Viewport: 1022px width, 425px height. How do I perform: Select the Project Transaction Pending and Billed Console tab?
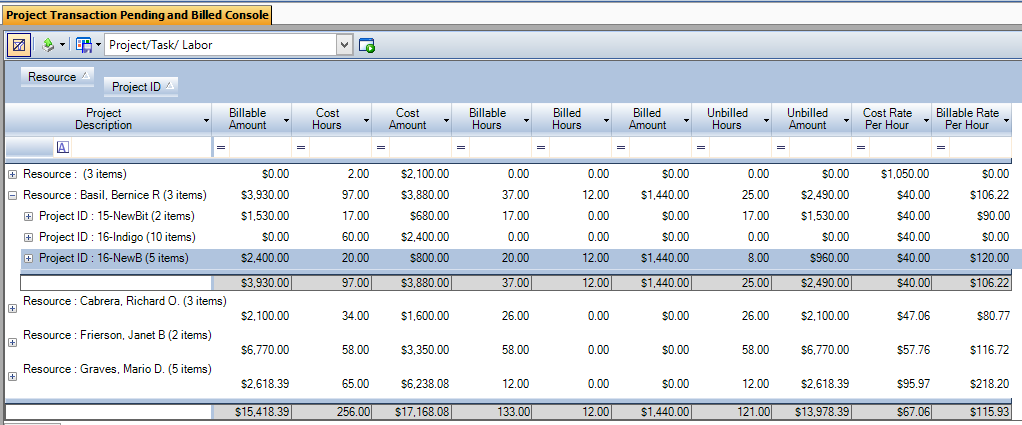coord(136,14)
